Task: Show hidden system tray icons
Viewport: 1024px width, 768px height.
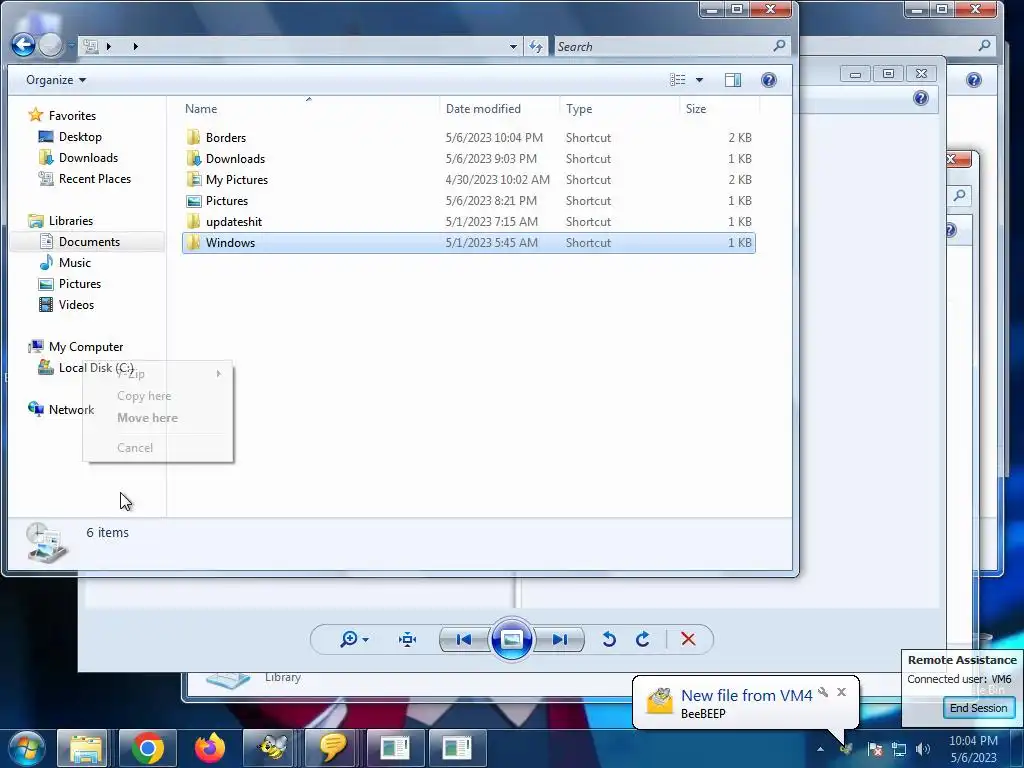Action: (x=820, y=749)
